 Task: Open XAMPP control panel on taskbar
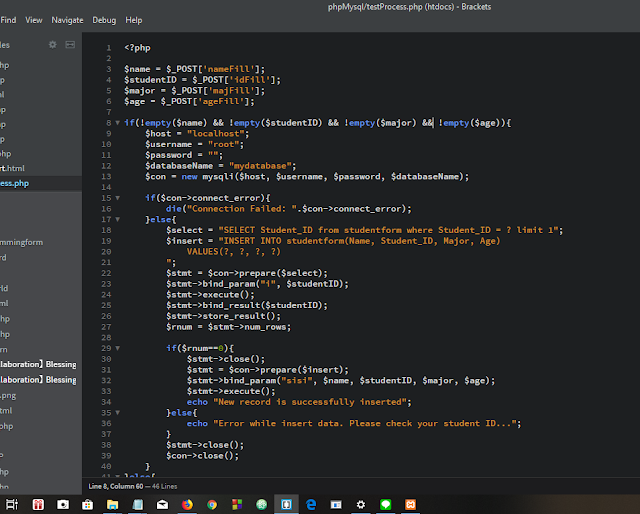[x=411, y=505]
